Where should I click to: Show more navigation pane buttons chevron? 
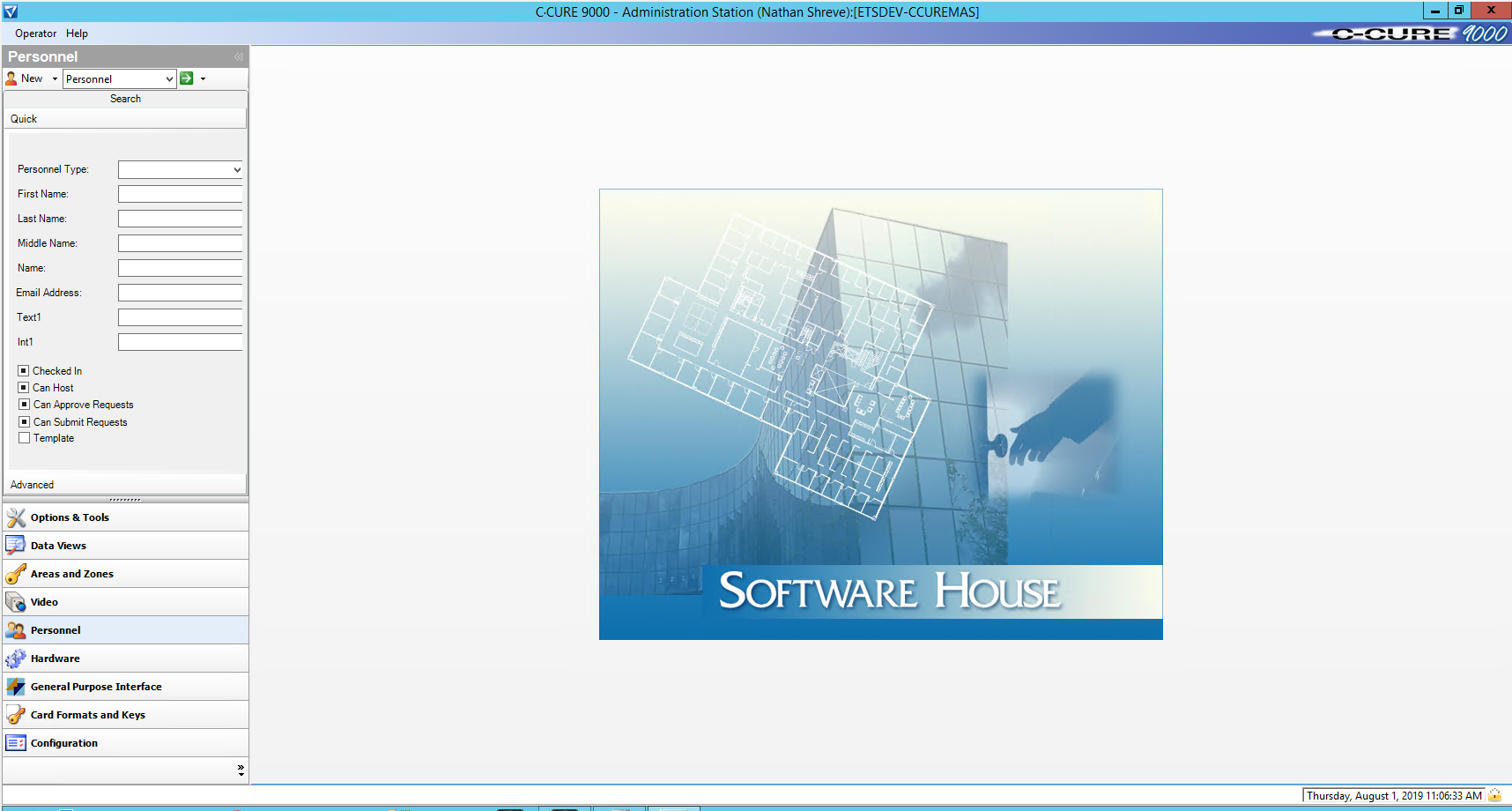[x=241, y=770]
